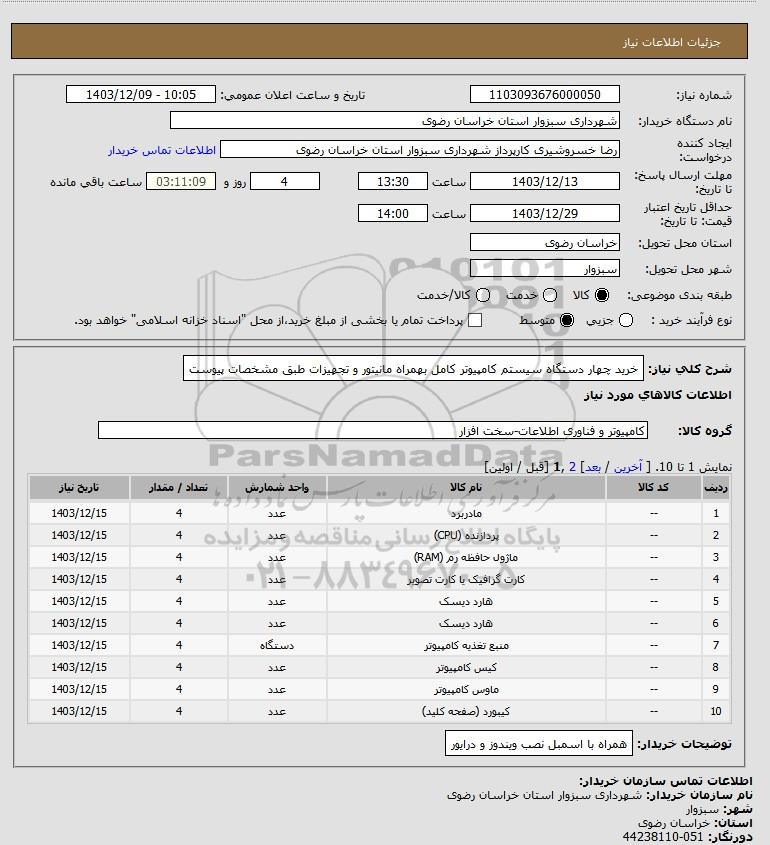Click the remaining time counter 03:11:09
Viewport: 770px width, 845px height.
(181, 181)
